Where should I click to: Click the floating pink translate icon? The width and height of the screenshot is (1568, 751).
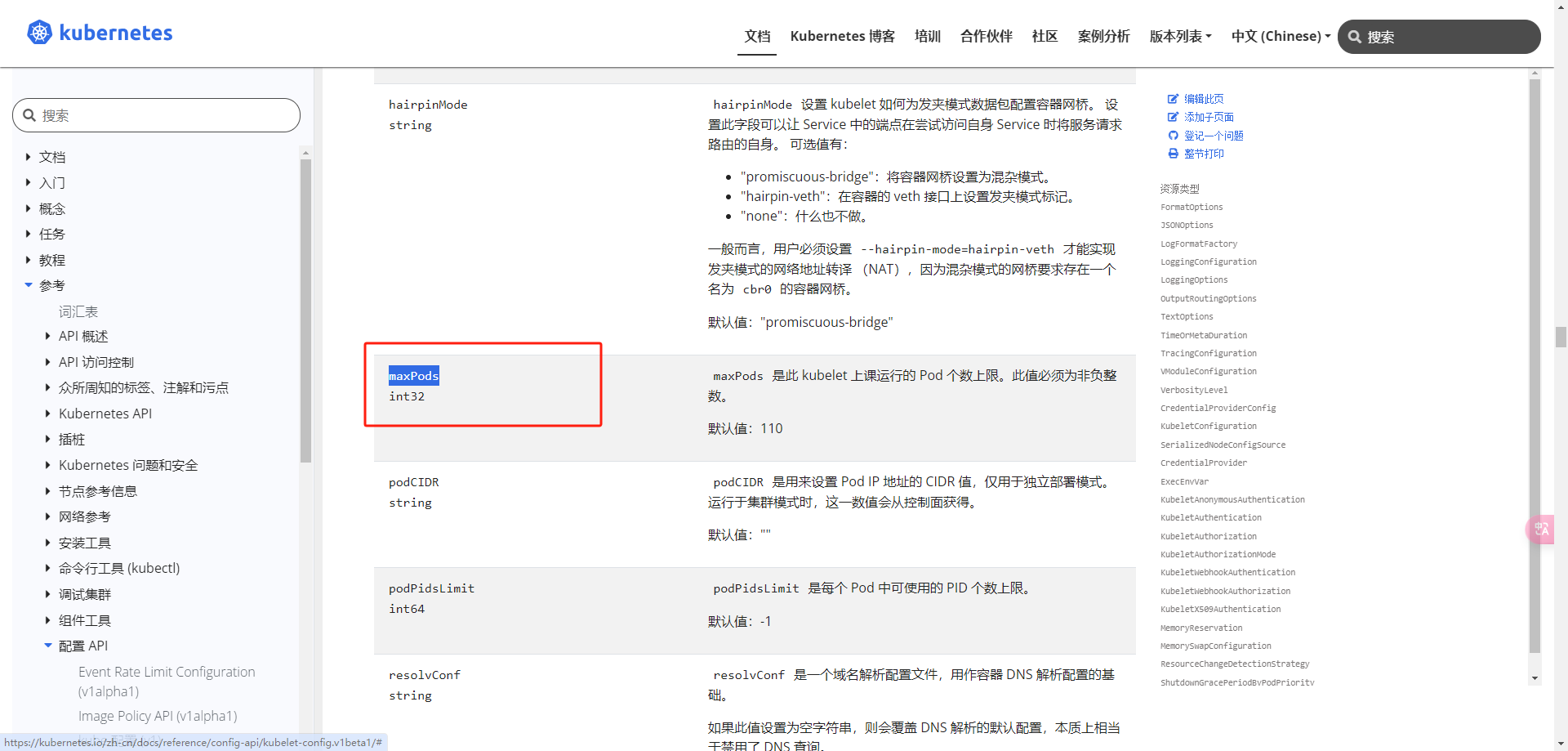(x=1540, y=529)
